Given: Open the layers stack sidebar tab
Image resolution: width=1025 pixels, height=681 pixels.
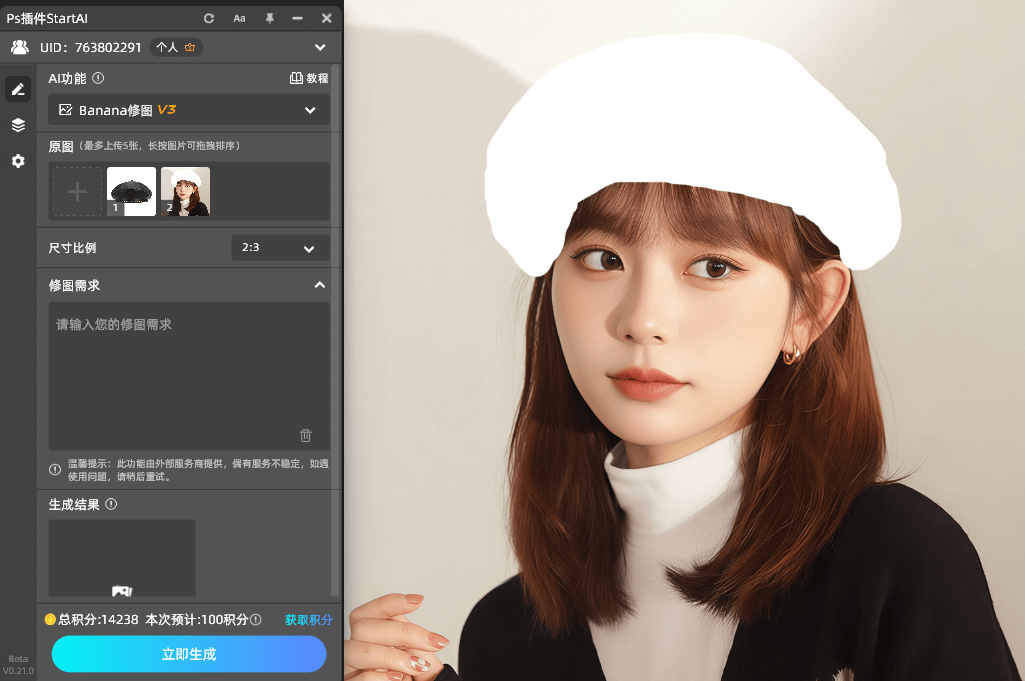Looking at the screenshot, I should 18,125.
